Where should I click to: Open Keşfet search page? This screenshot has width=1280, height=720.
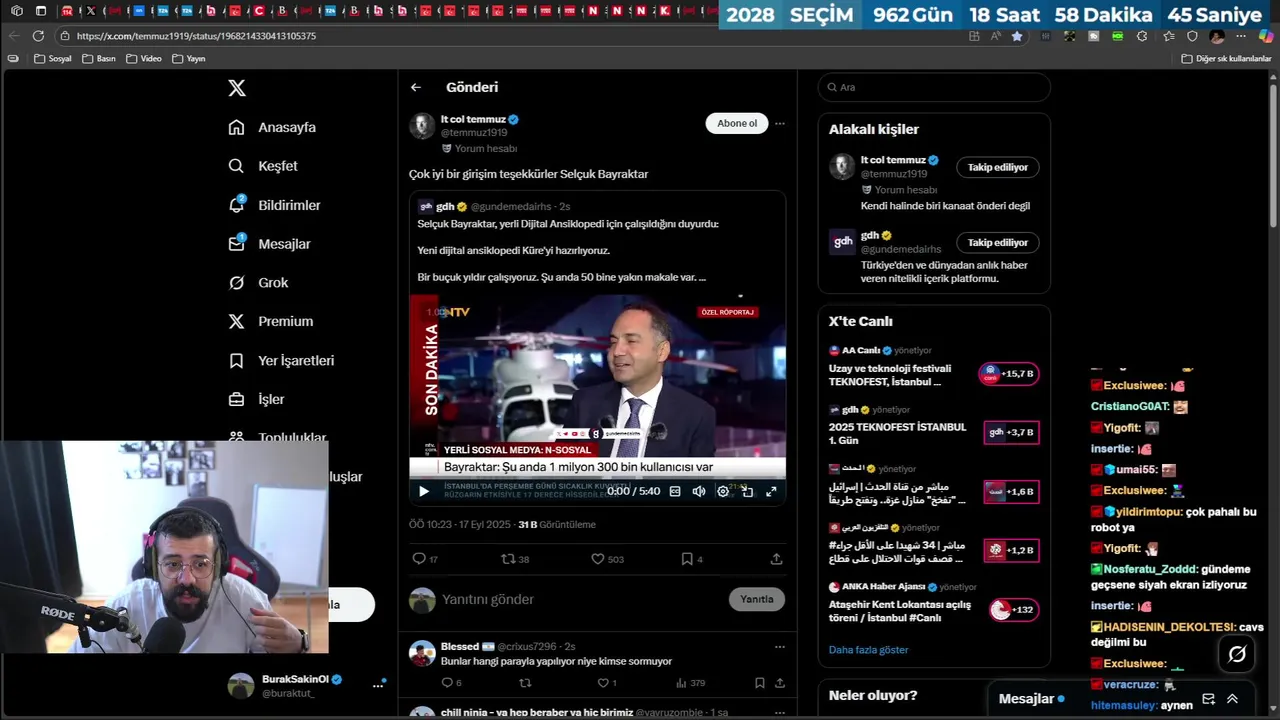pyautogui.click(x=263, y=166)
